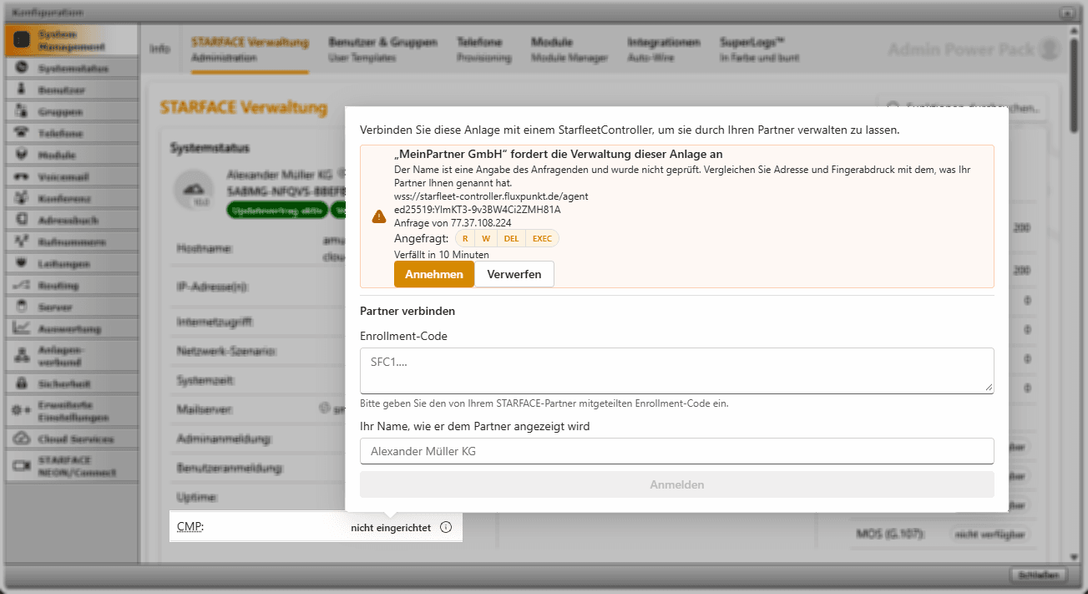The image size is (1088, 594).
Task: Click the WebSocket controller address text
Action: tap(491, 196)
